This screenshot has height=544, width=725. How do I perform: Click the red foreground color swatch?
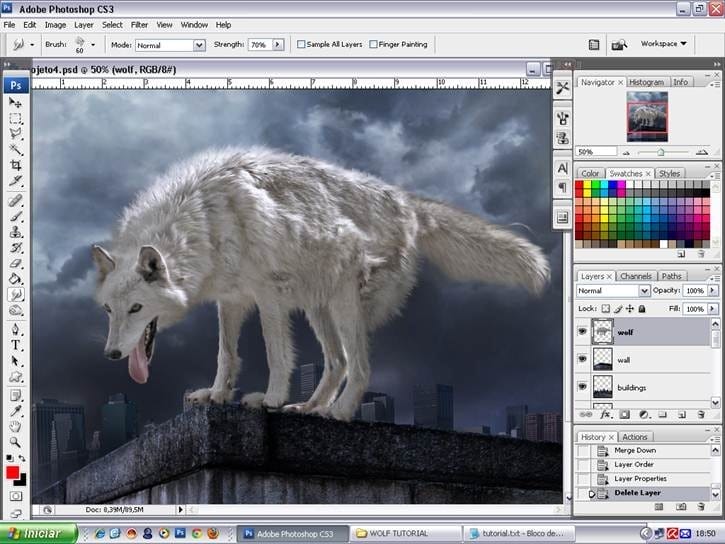coord(12,472)
